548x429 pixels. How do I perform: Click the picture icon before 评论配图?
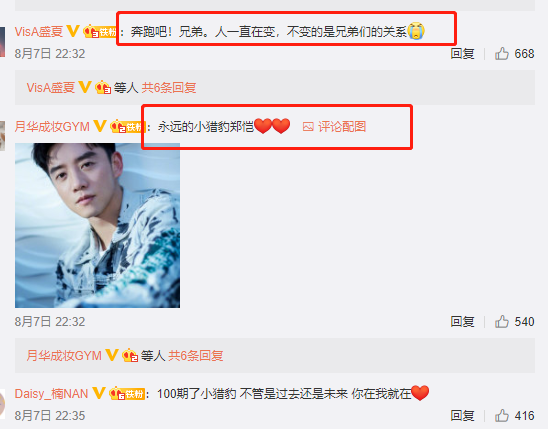[308, 126]
